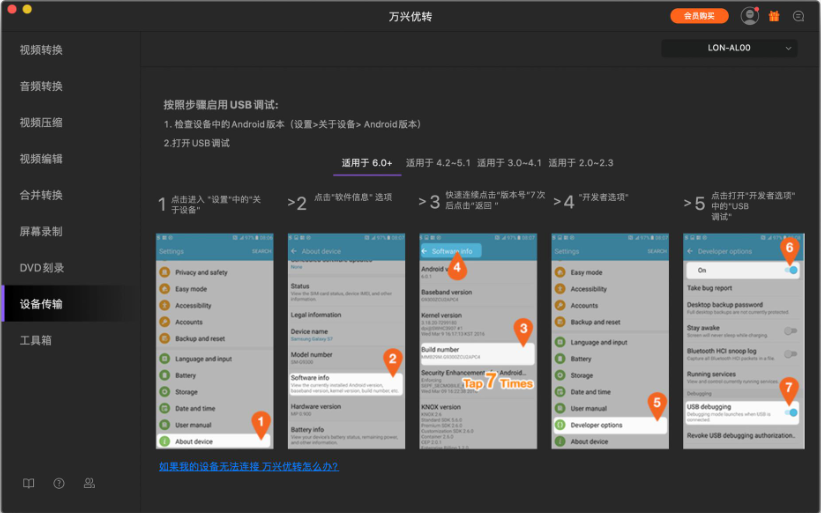Screen dimensions: 821x513
Task: Switch to the 适用于 6.0+ tab
Action: click(x=367, y=163)
